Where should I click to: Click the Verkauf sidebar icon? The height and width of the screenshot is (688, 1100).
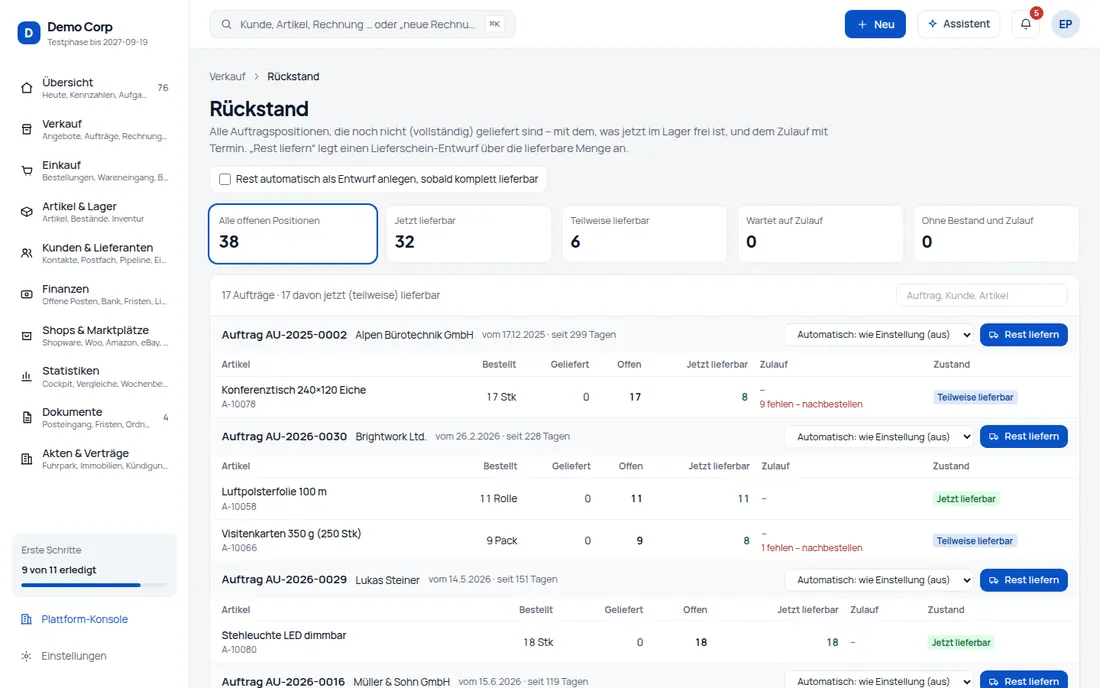tap(27, 129)
